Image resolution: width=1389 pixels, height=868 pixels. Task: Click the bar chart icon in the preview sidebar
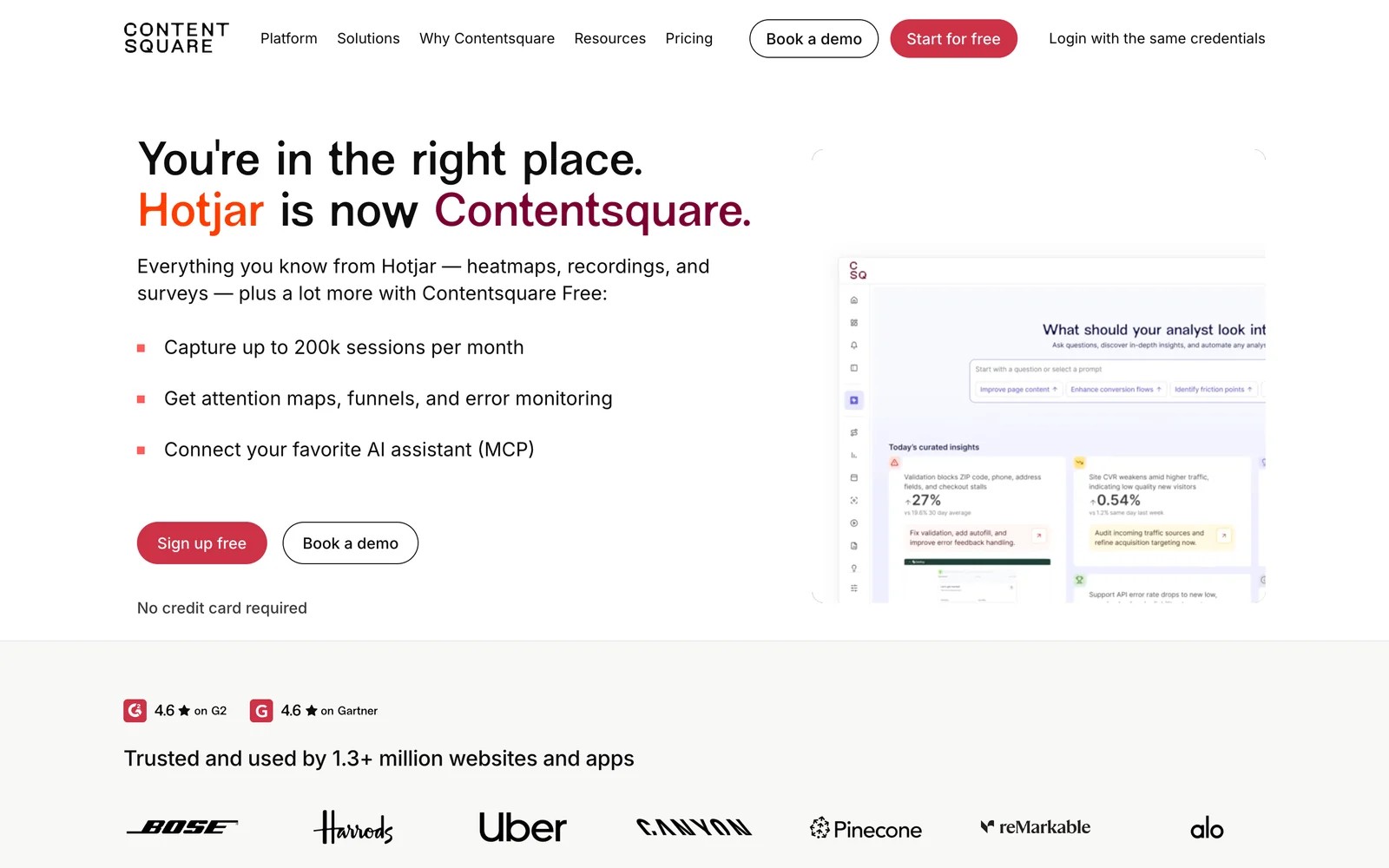pyautogui.click(x=854, y=455)
